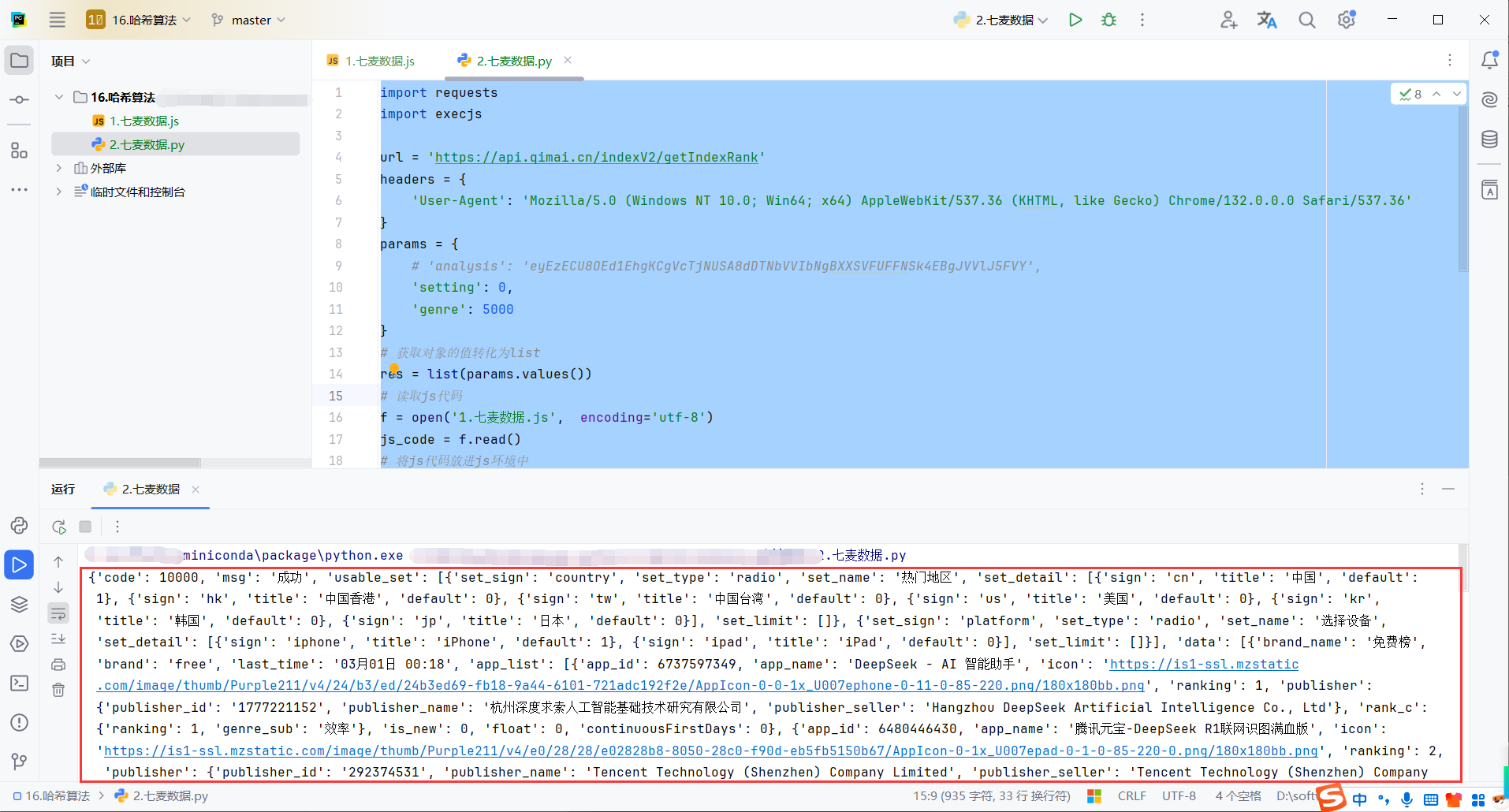
Task: Open Run panel options menu
Action: tap(1422, 489)
